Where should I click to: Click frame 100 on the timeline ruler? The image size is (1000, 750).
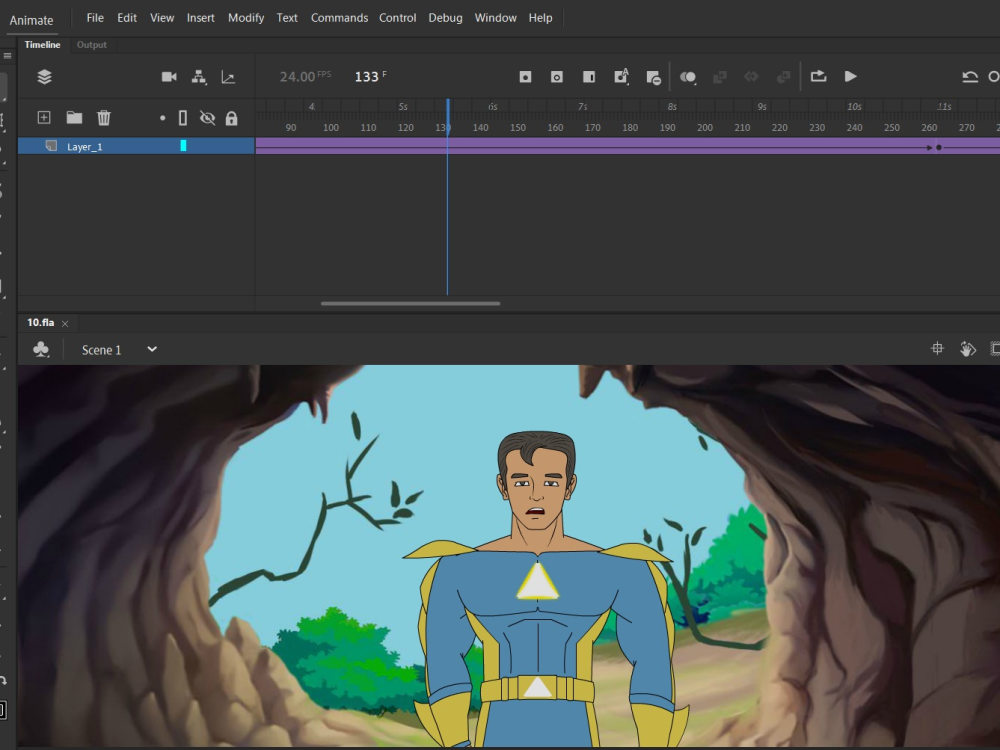[331, 128]
